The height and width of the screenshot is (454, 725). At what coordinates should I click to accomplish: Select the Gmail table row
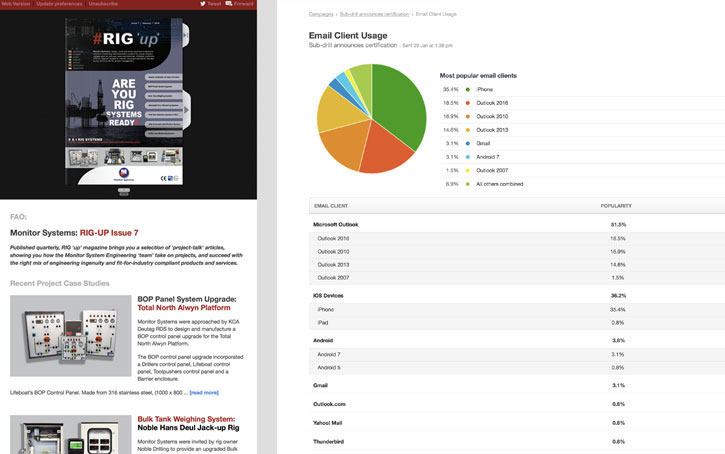click(x=517, y=386)
